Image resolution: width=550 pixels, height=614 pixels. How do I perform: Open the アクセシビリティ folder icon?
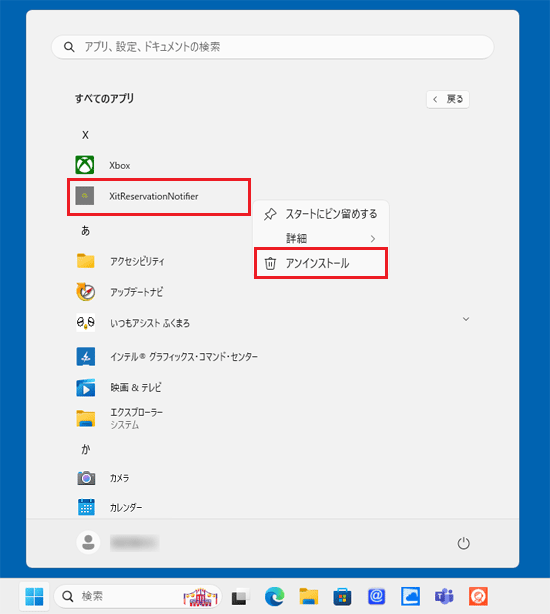[x=86, y=261]
